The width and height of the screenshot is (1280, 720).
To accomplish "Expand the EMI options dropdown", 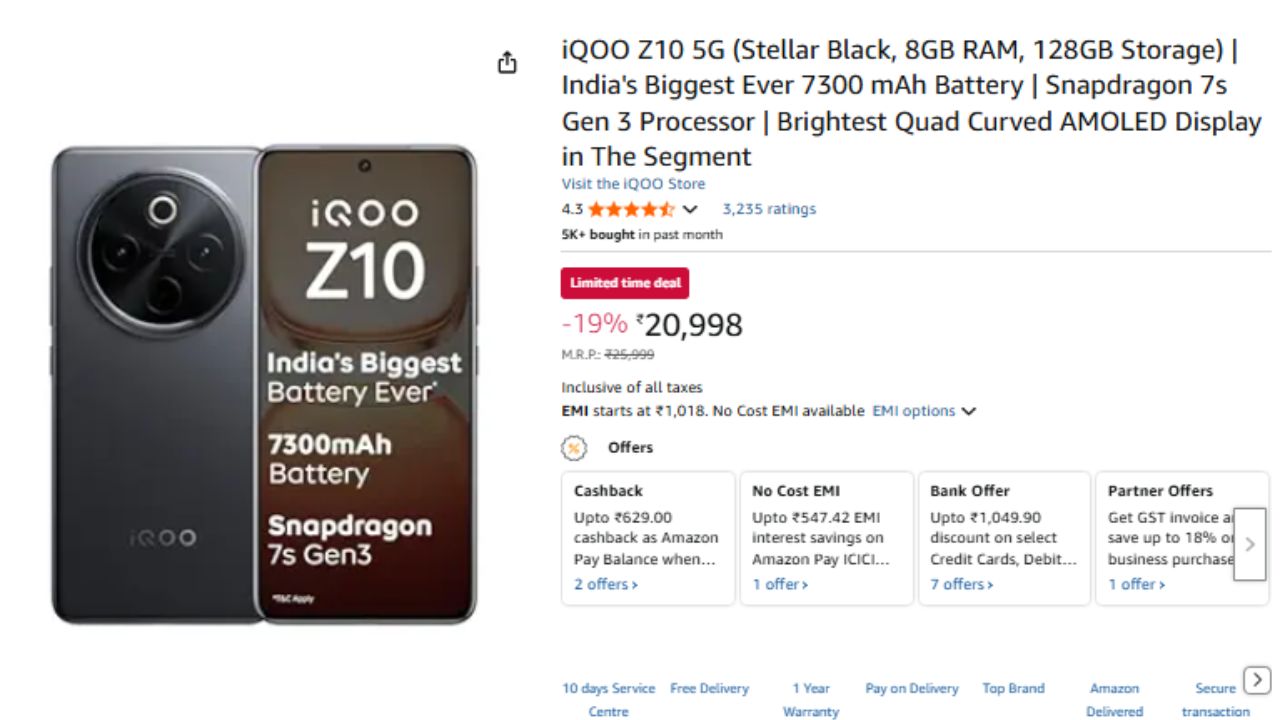I will pos(923,411).
